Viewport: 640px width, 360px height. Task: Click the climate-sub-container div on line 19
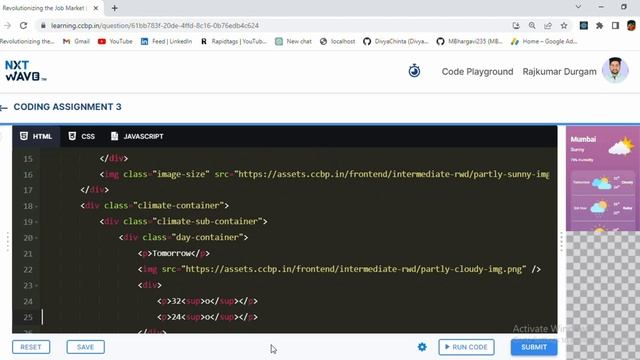(183, 222)
